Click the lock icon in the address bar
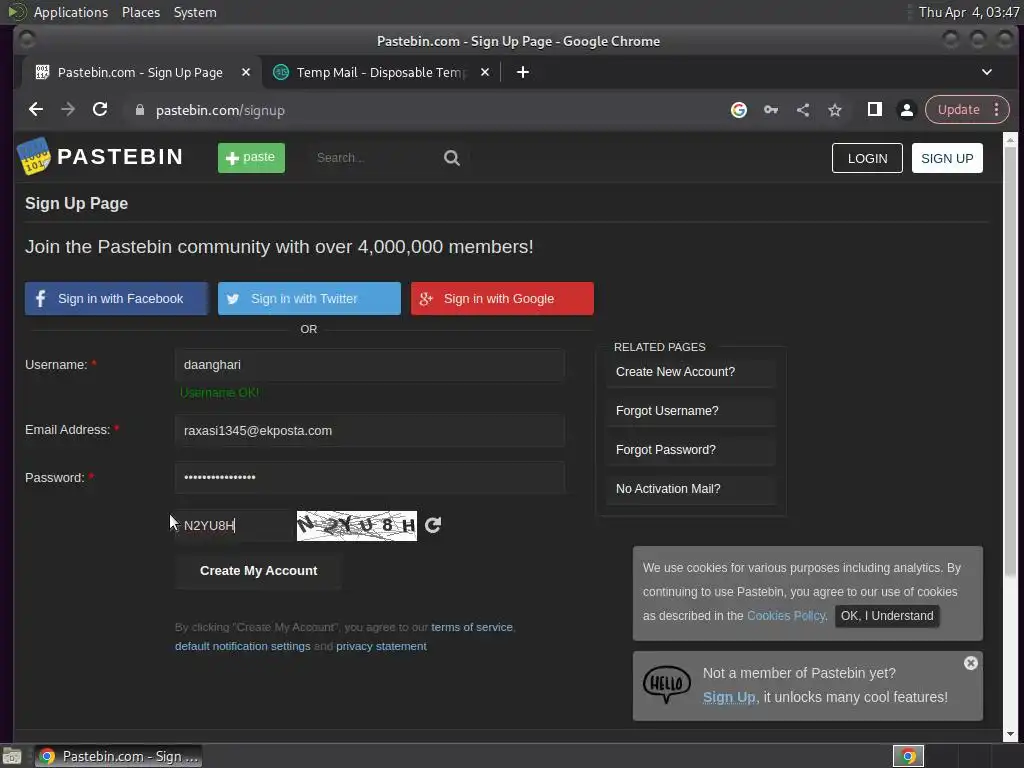This screenshot has height=768, width=1024. tap(139, 110)
